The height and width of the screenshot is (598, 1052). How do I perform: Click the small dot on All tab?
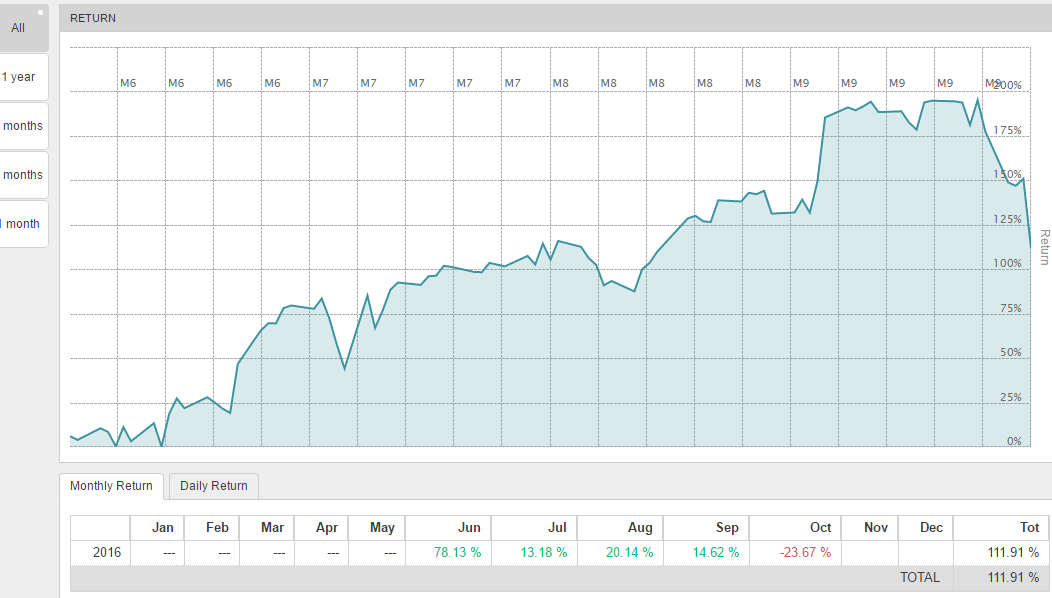click(x=40, y=13)
